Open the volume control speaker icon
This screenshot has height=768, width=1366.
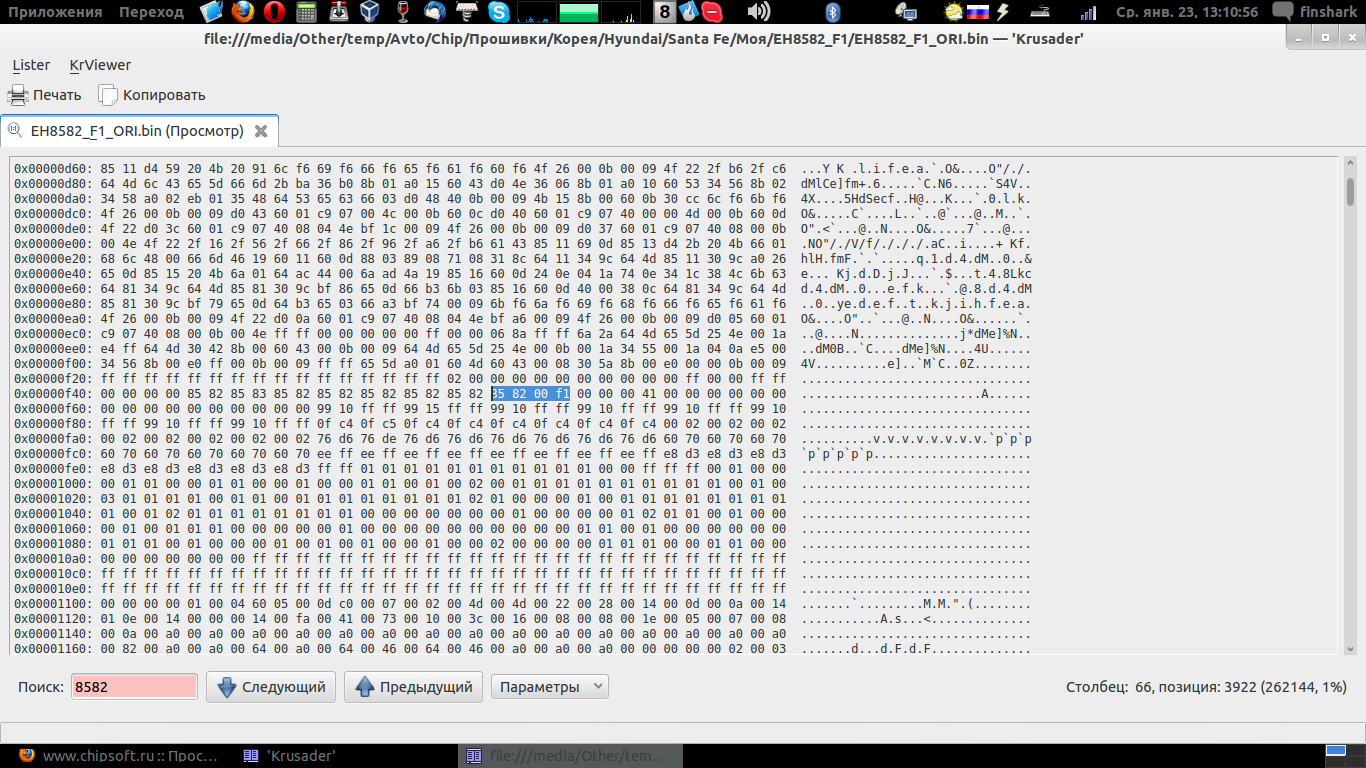point(759,12)
